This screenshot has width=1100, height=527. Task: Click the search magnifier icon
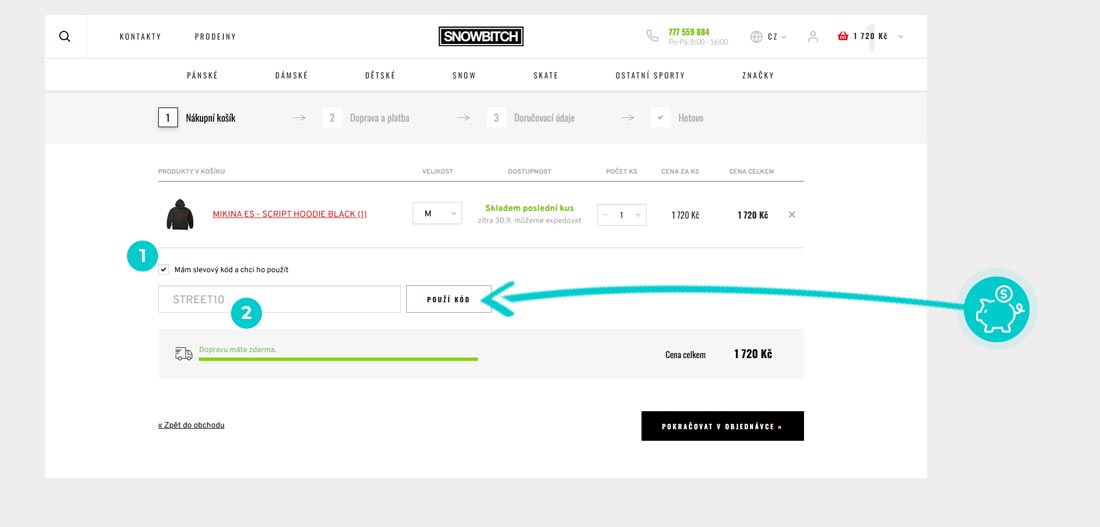(65, 36)
